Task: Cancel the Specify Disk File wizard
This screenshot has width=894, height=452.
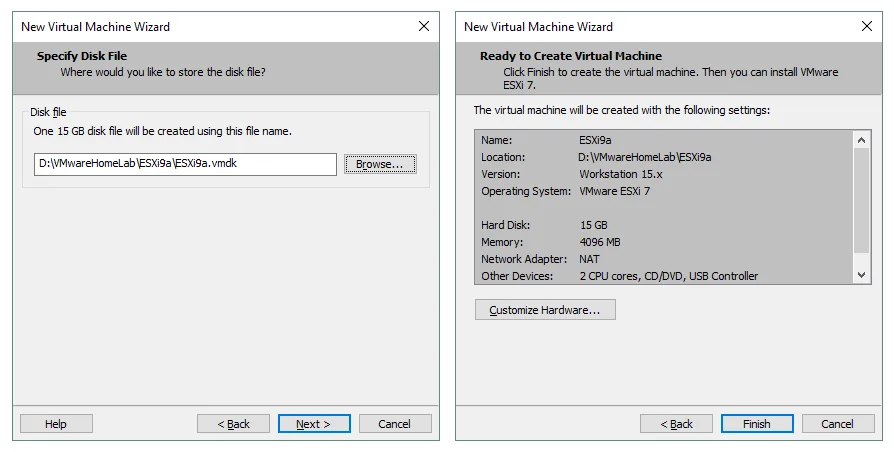Action: tap(395, 424)
